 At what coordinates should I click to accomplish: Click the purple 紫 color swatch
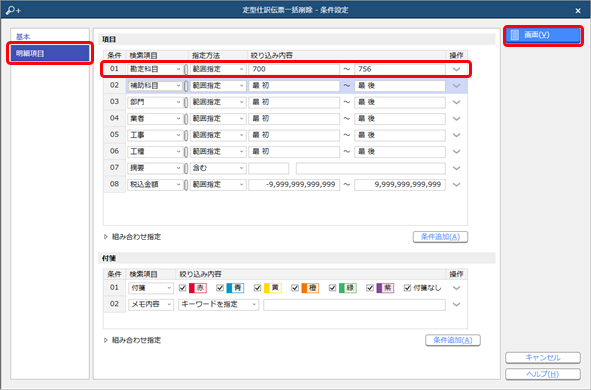point(385,288)
